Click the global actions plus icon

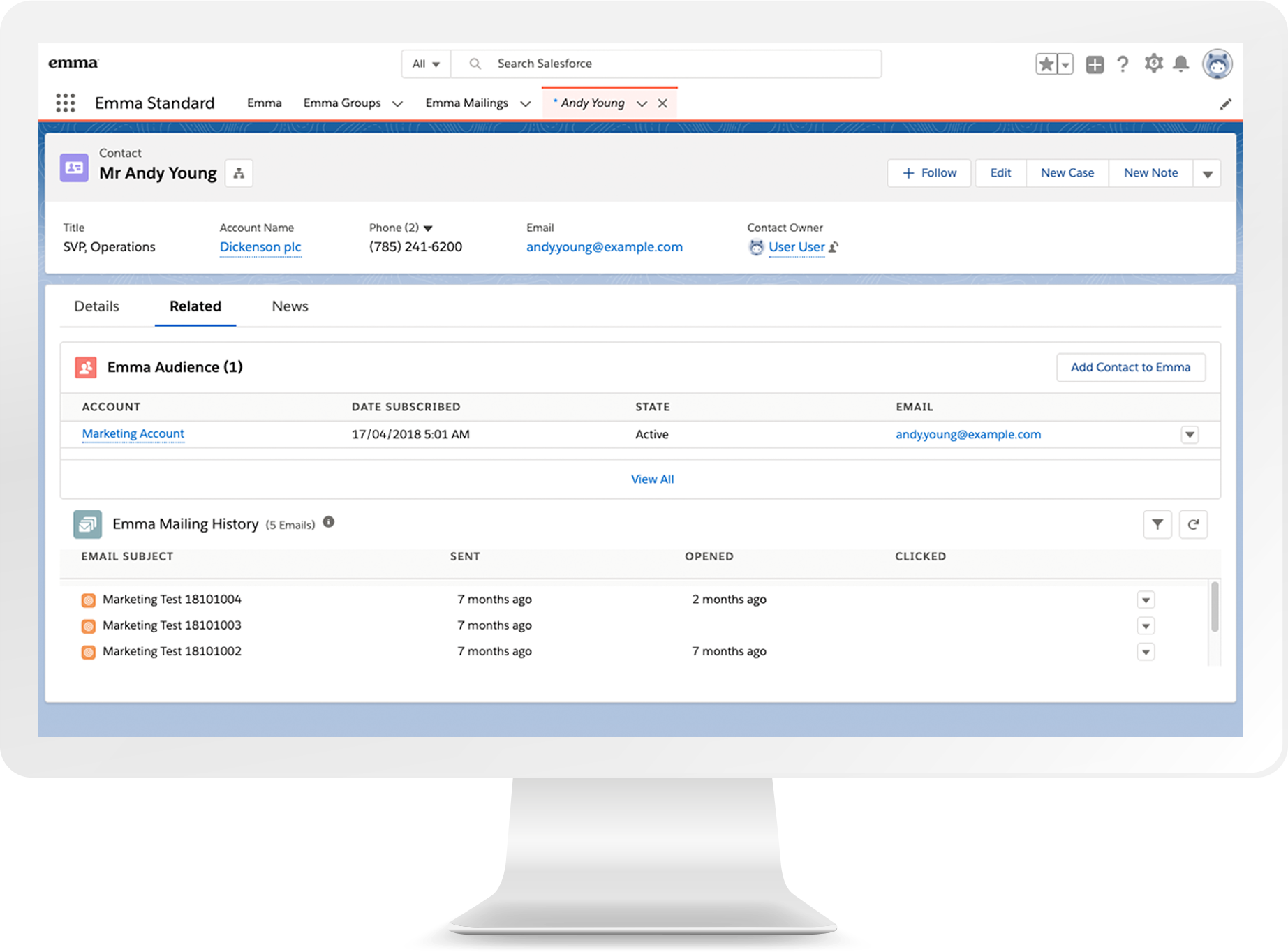(1095, 64)
